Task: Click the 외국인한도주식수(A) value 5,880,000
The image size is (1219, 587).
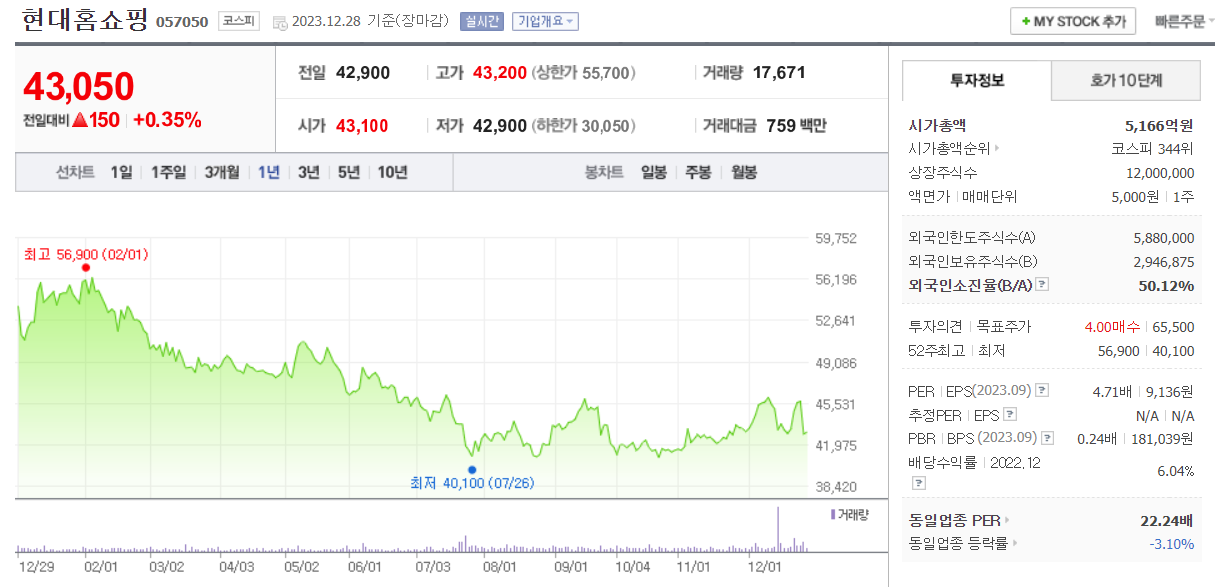Action: point(1164,238)
